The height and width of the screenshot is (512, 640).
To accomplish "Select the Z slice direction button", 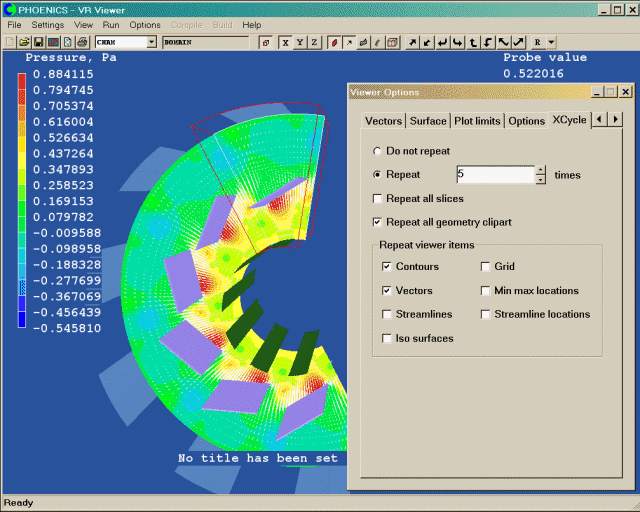I will (314, 42).
